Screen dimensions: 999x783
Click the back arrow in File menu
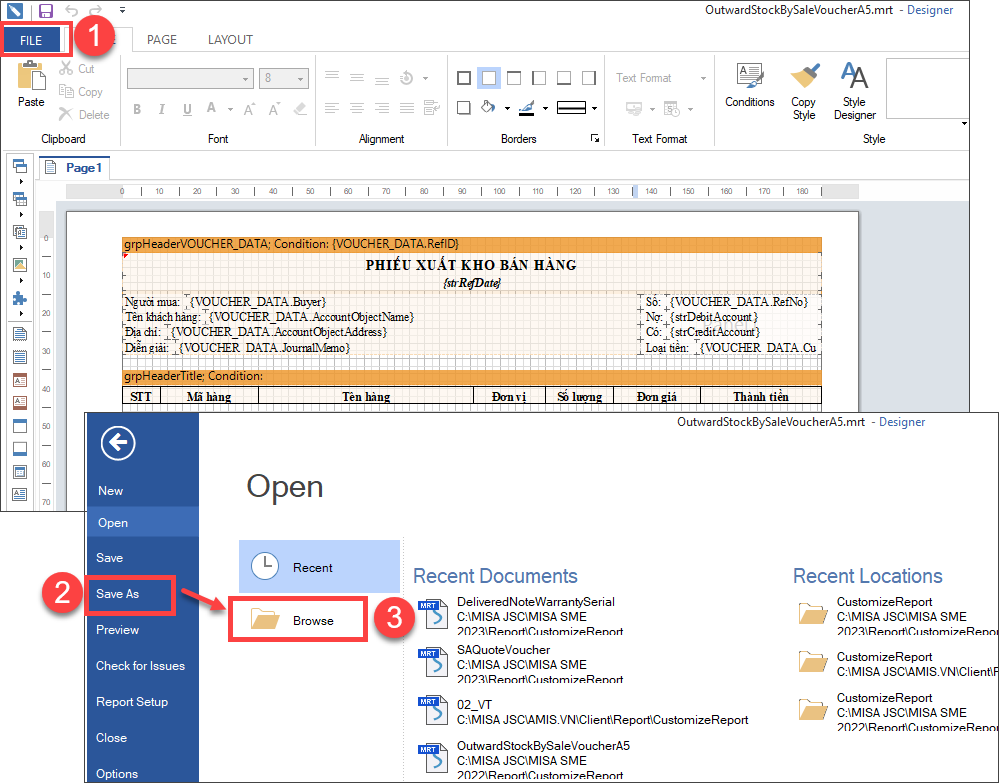point(118,443)
